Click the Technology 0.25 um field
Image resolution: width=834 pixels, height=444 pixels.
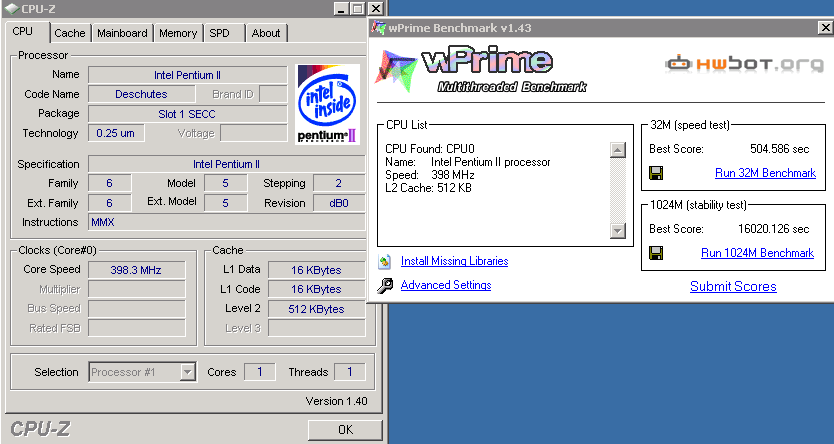pos(116,133)
